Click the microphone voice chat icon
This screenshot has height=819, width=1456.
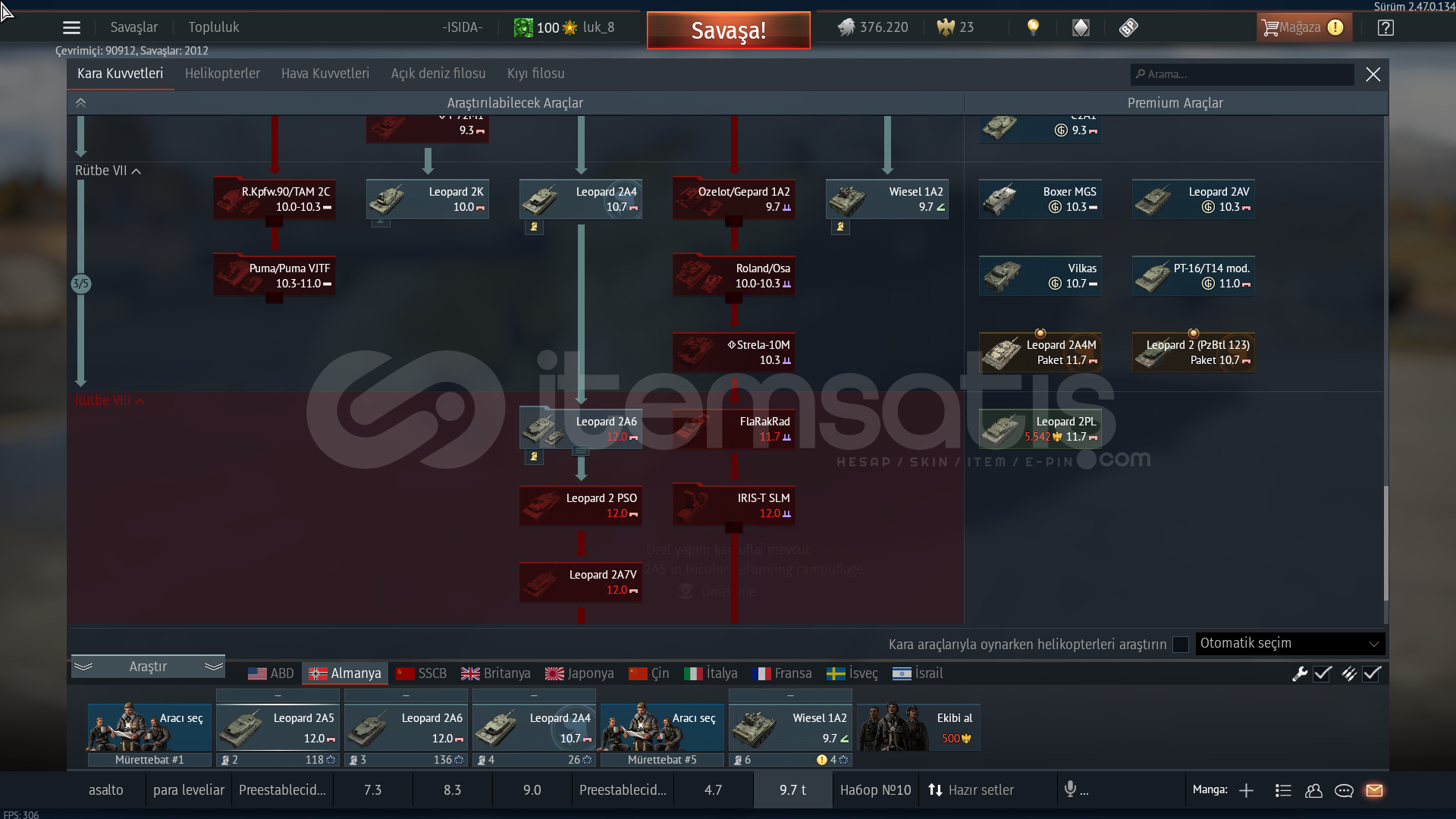pyautogui.click(x=1070, y=789)
